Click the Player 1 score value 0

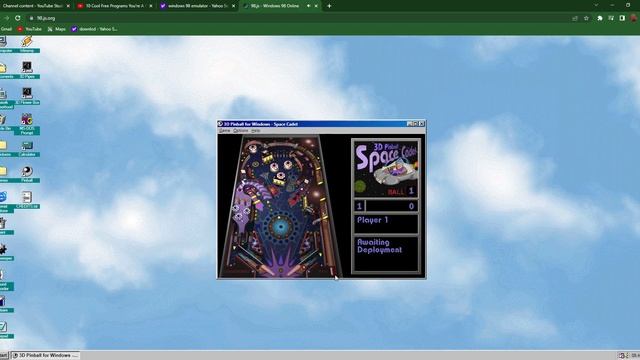pyautogui.click(x=411, y=206)
